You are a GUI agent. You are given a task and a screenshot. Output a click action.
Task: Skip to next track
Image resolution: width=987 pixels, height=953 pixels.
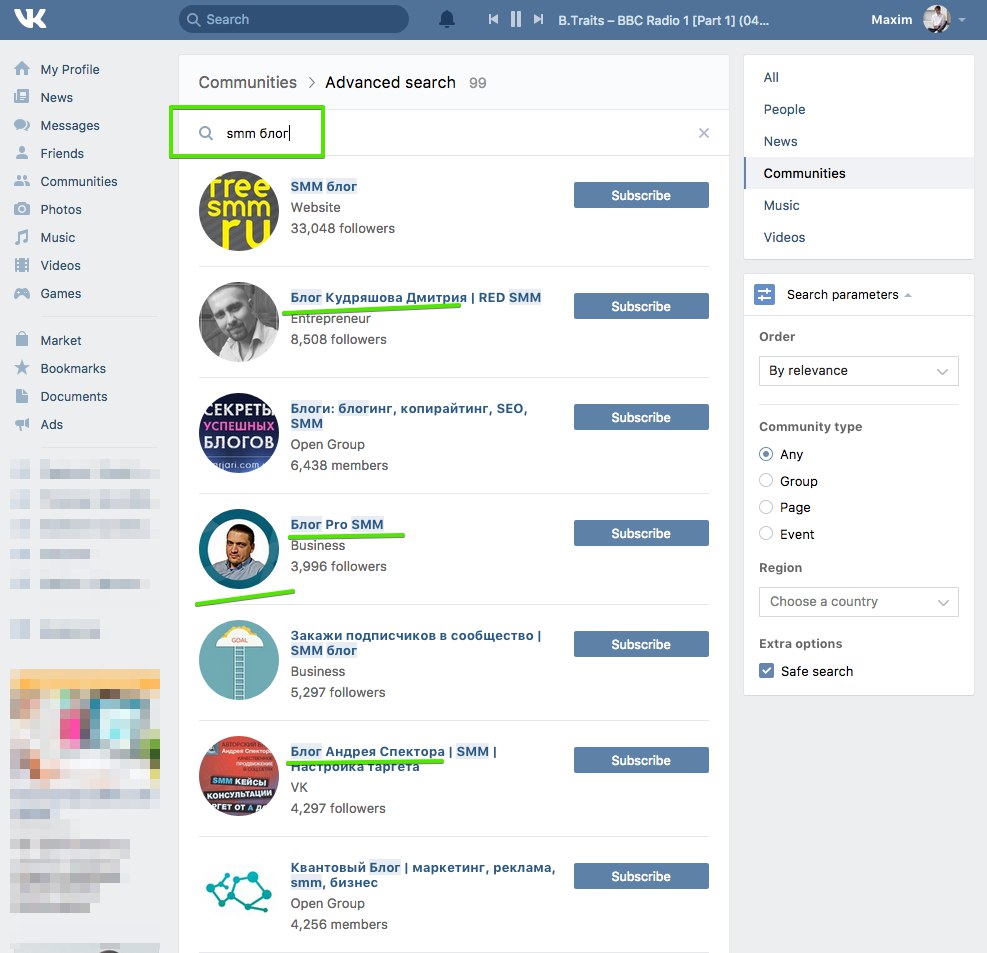pos(538,20)
